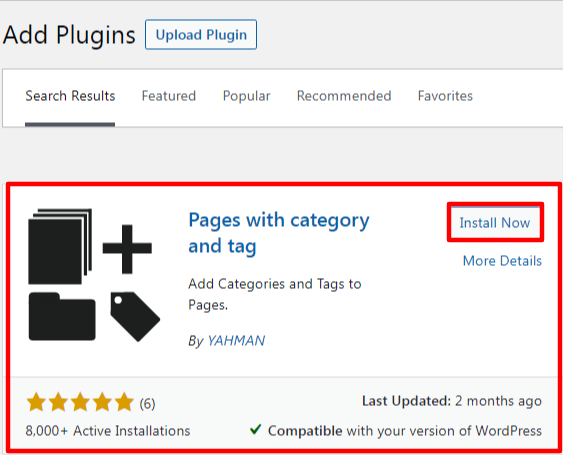Click the fifth rating star

pyautogui.click(x=124, y=402)
